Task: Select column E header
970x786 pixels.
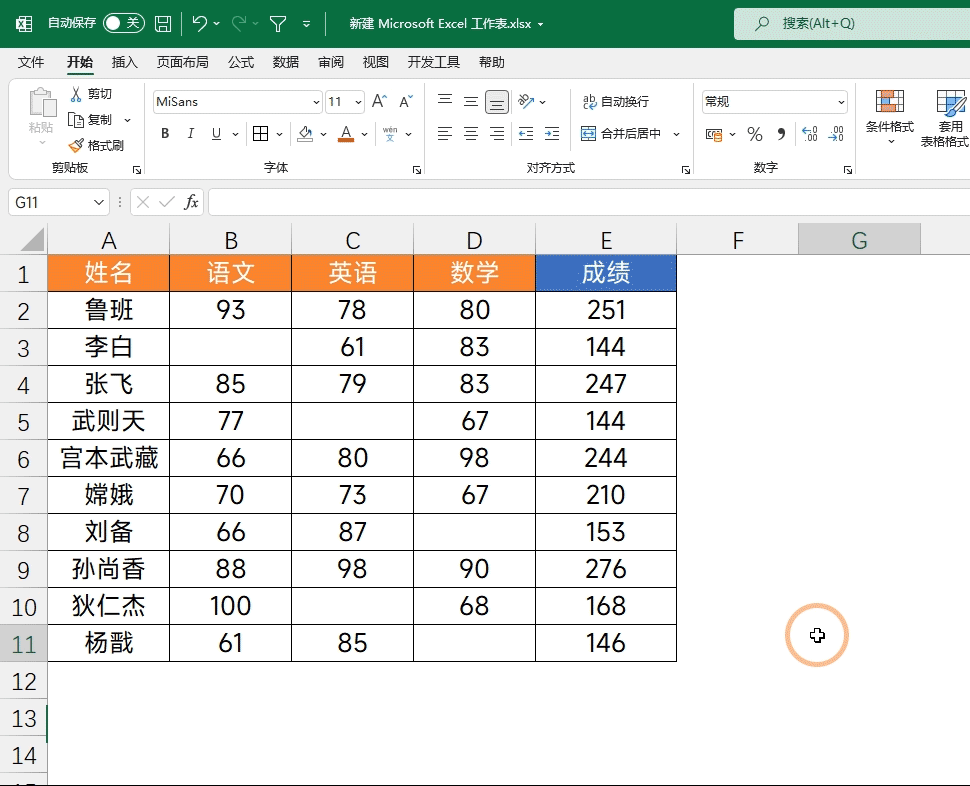Action: pyautogui.click(x=606, y=240)
